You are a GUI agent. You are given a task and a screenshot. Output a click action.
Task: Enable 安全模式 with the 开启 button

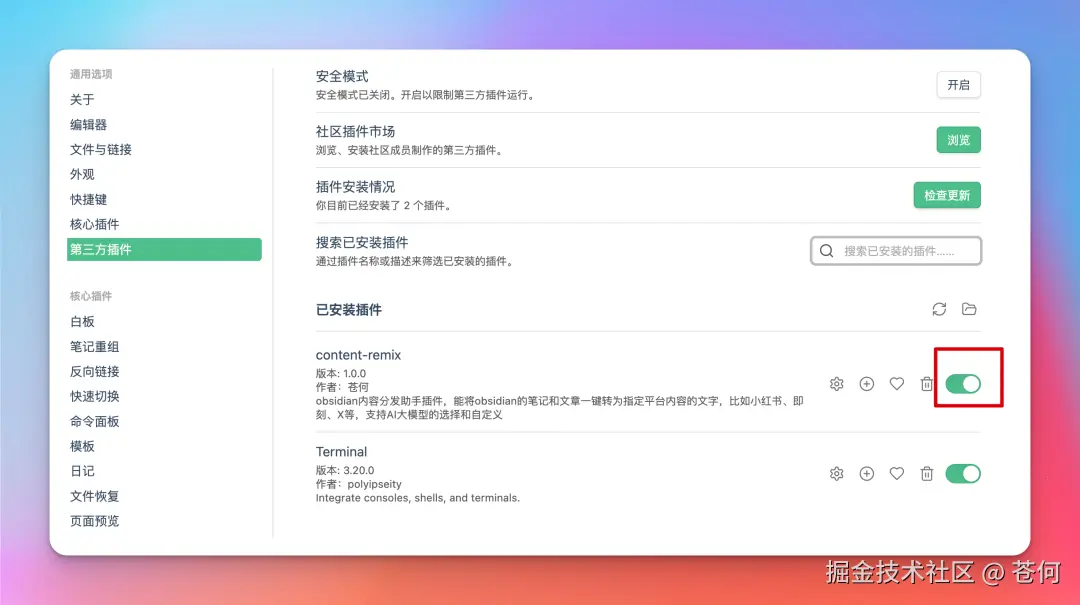tap(958, 85)
